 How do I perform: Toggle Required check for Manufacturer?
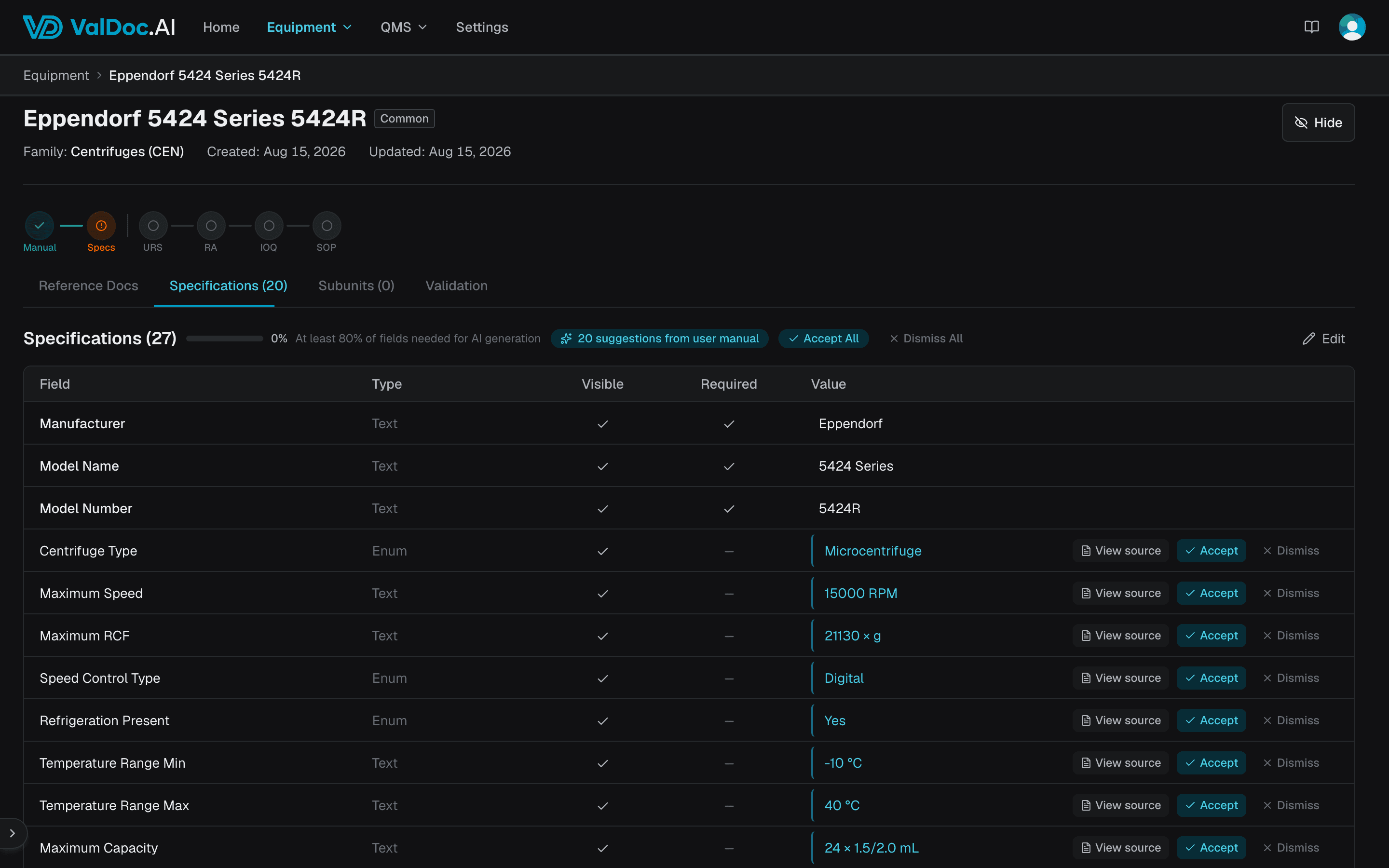(728, 424)
